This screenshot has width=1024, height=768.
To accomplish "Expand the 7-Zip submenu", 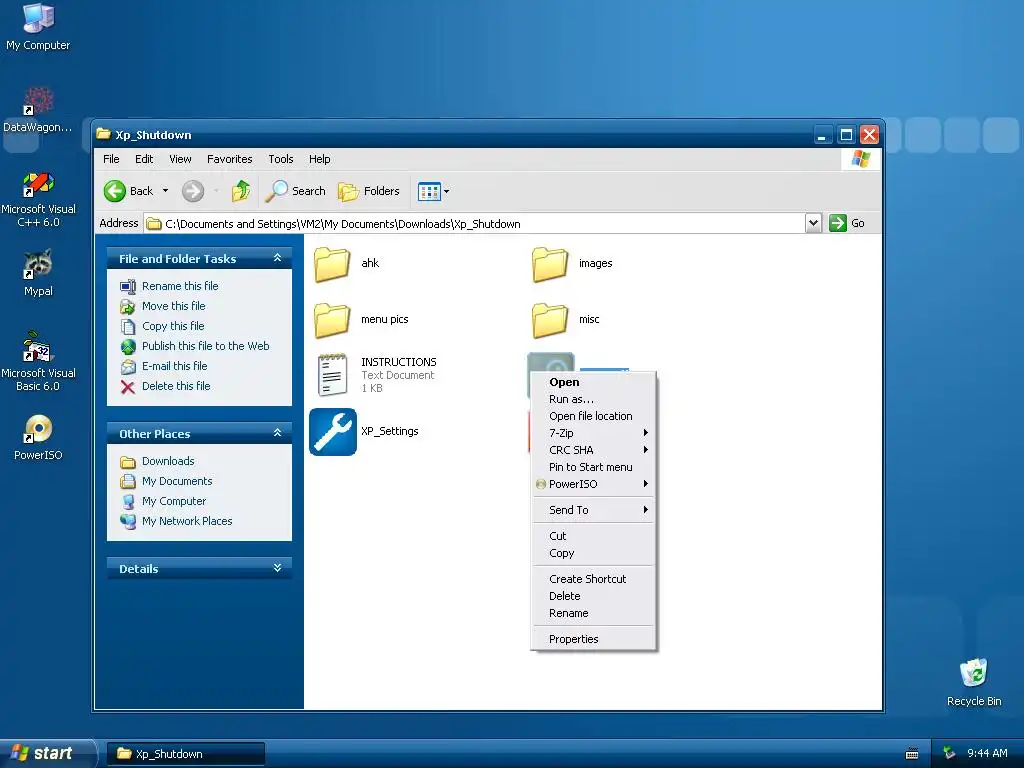I will pos(593,433).
